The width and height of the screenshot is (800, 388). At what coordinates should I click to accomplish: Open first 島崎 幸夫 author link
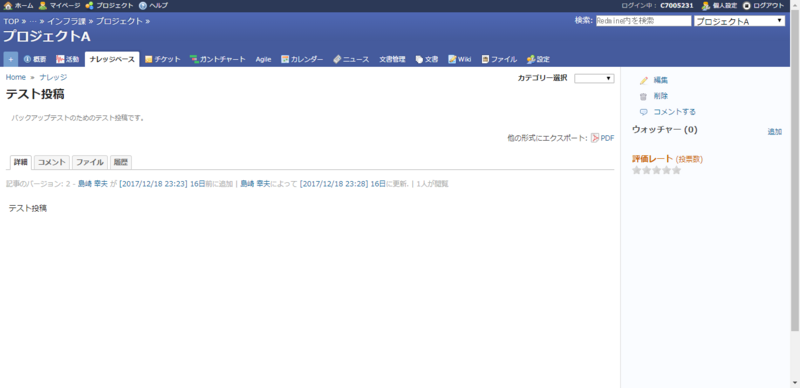coord(93,184)
